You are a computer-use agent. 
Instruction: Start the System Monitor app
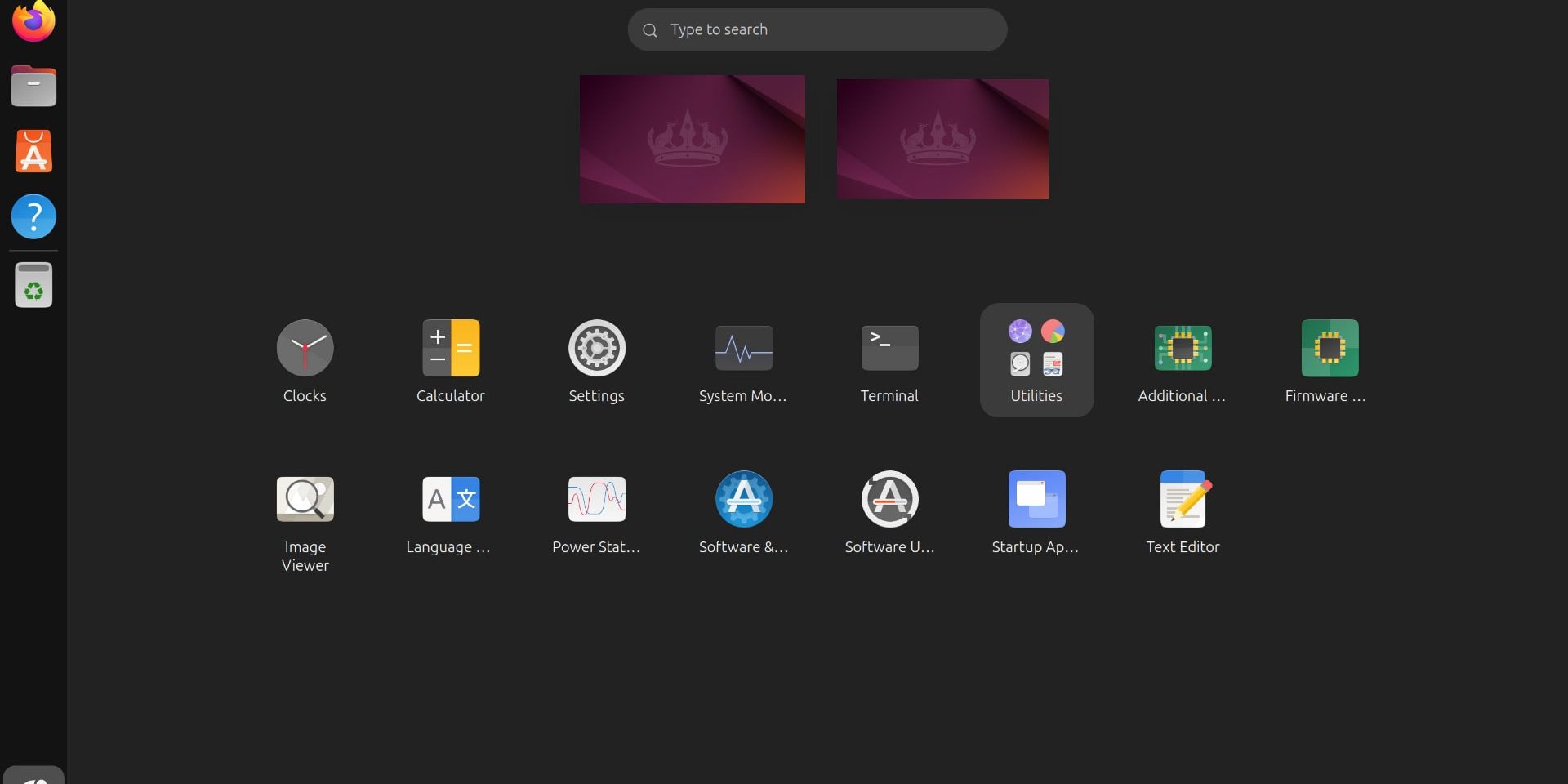(x=743, y=349)
